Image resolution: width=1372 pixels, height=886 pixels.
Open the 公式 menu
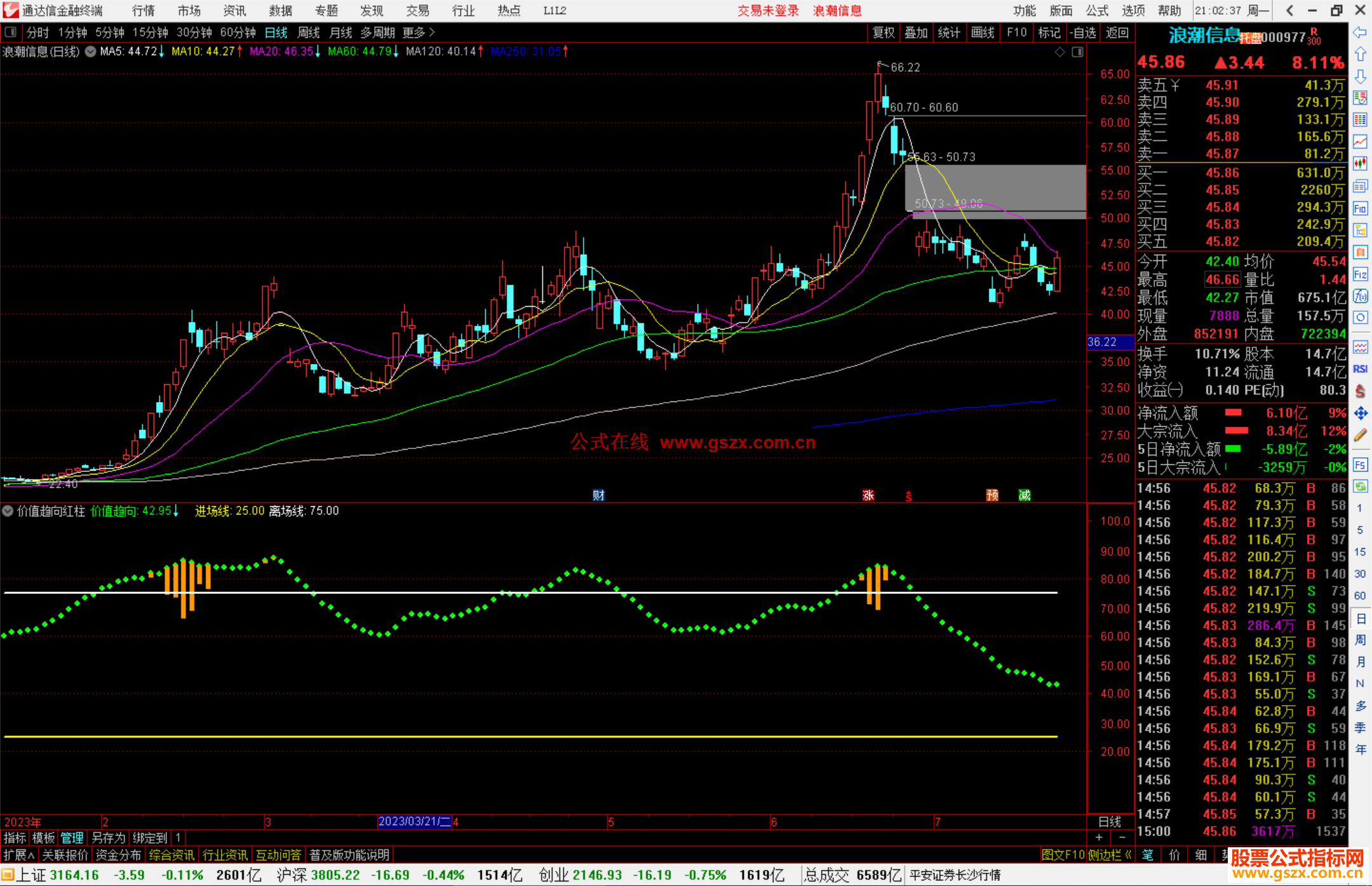1096,10
